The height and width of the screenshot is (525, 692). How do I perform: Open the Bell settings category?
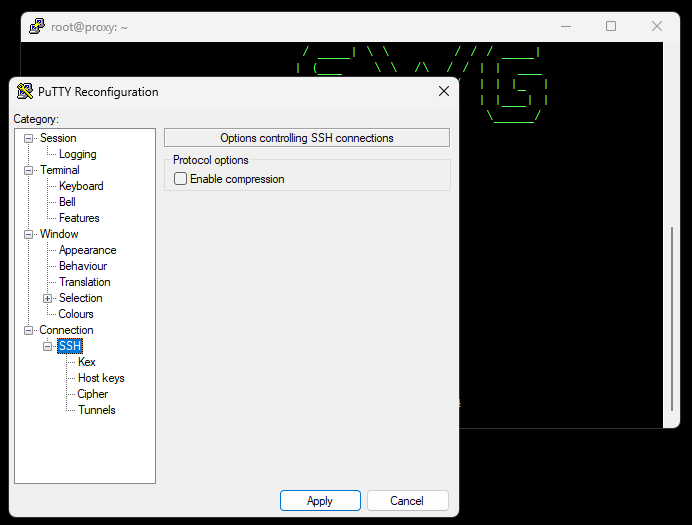(67, 202)
